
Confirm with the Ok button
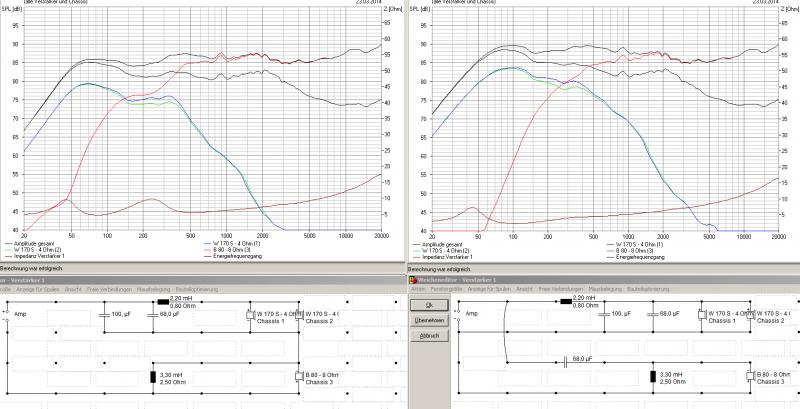(429, 305)
